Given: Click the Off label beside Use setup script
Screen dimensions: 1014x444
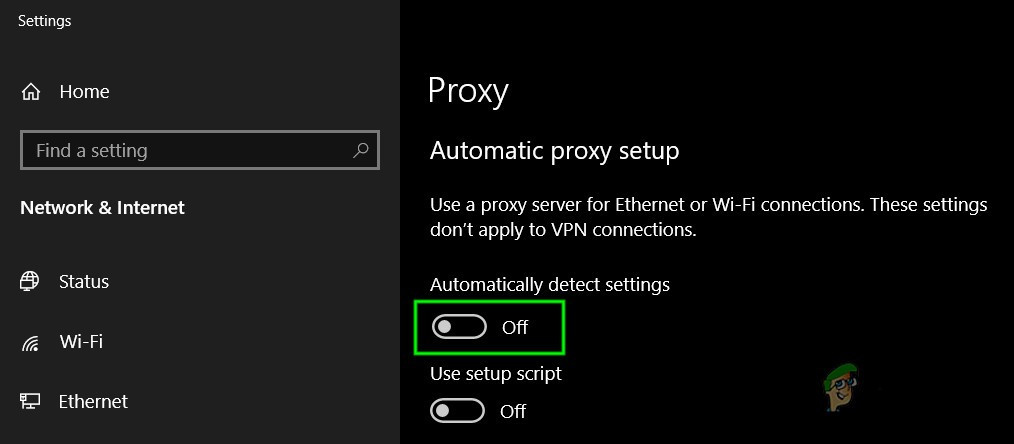Looking at the screenshot, I should [x=513, y=411].
